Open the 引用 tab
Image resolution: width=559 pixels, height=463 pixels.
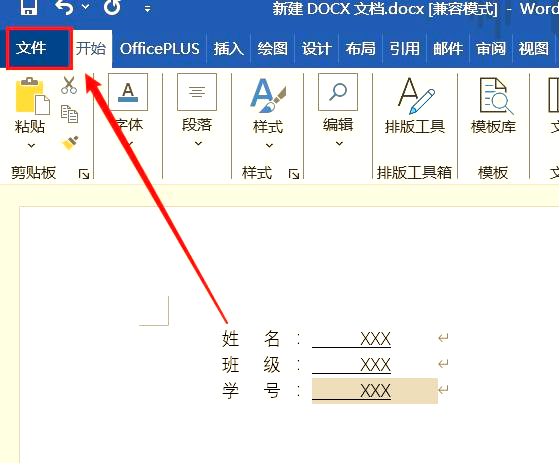[404, 49]
